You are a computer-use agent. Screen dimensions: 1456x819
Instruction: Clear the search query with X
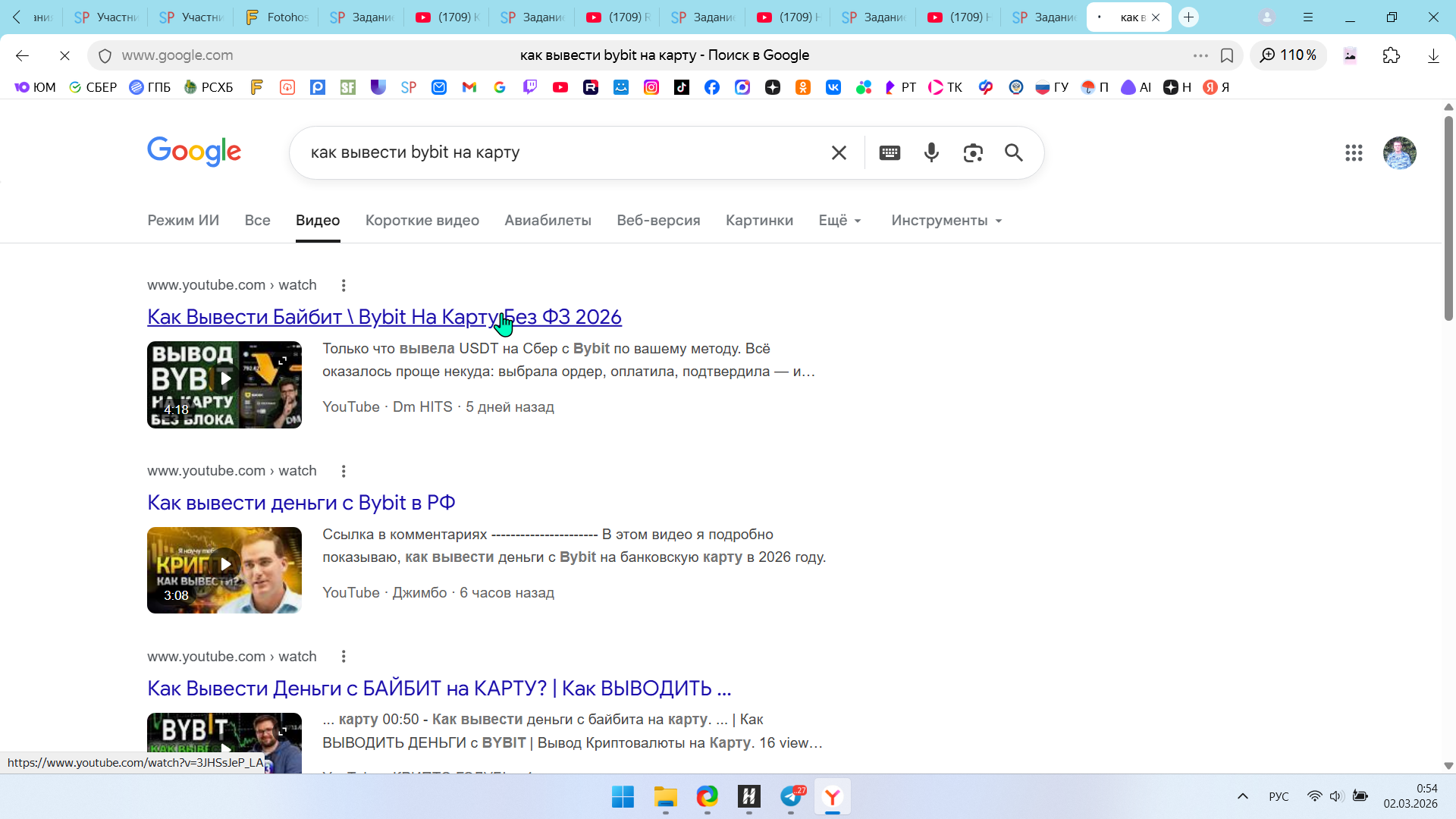click(839, 152)
